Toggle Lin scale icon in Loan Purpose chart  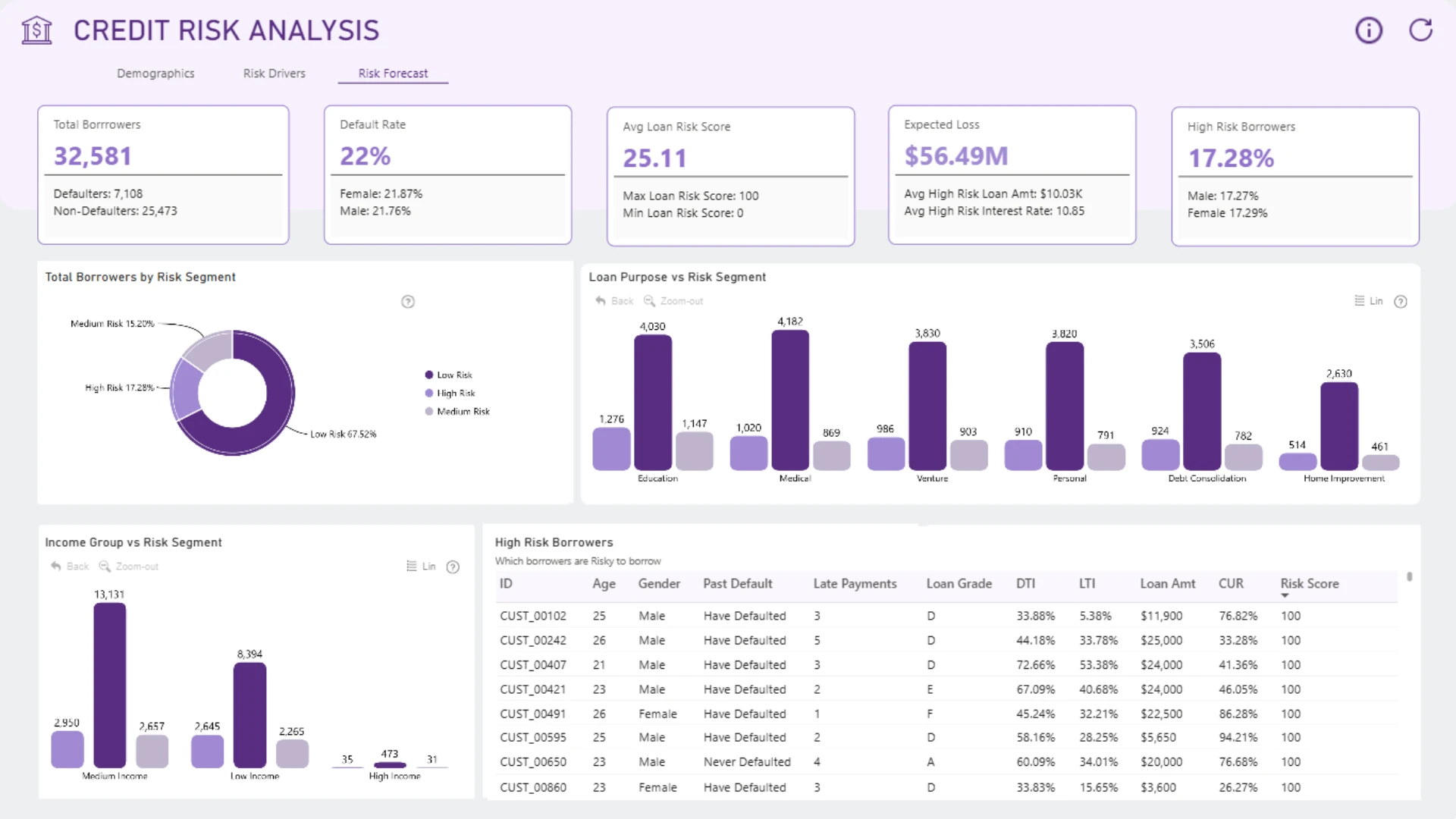tap(1360, 301)
